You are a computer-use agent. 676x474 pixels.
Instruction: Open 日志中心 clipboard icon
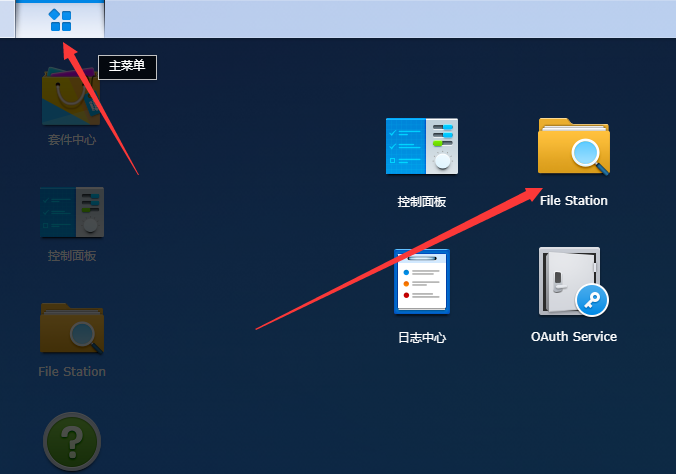422,281
